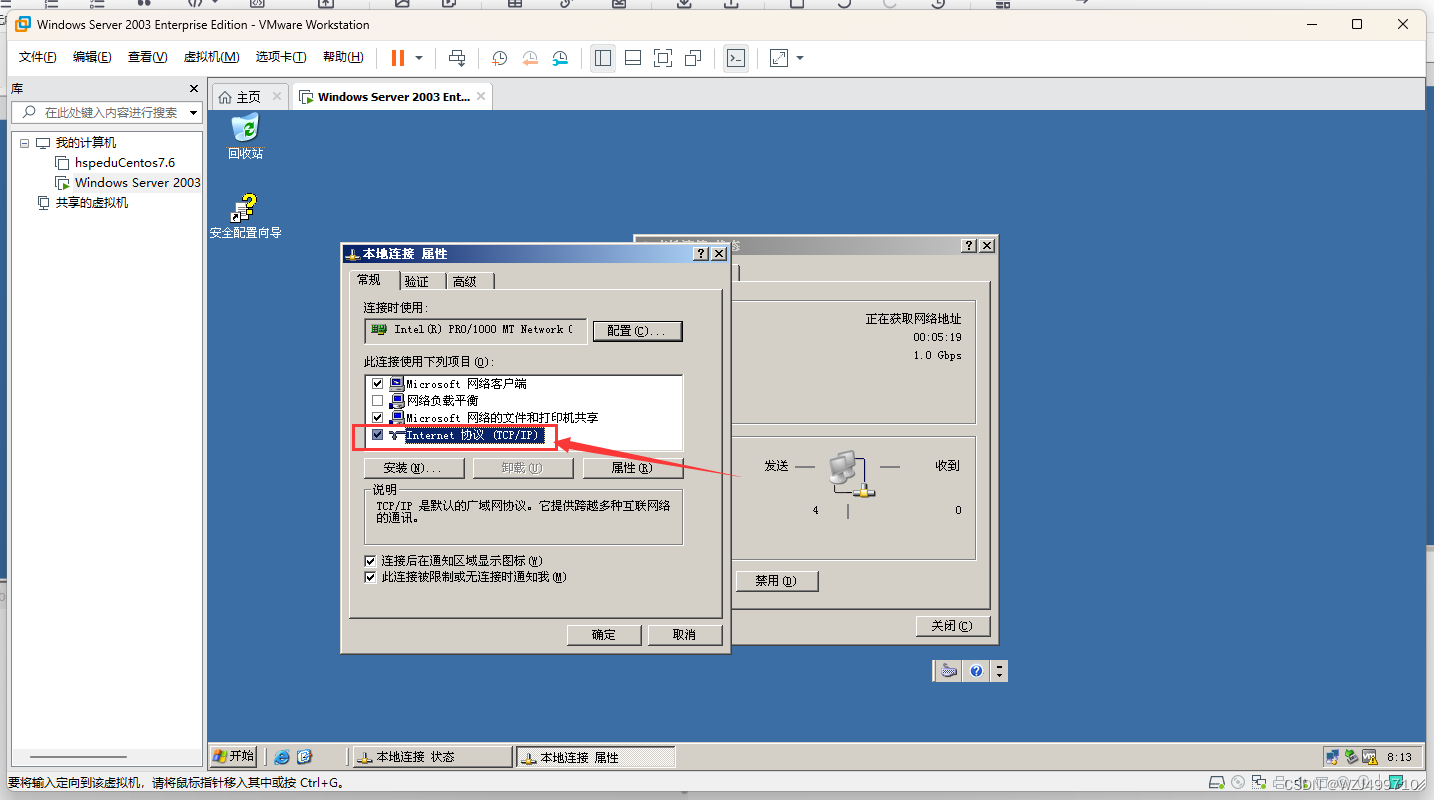Click the 安装(N)... button

(414, 468)
